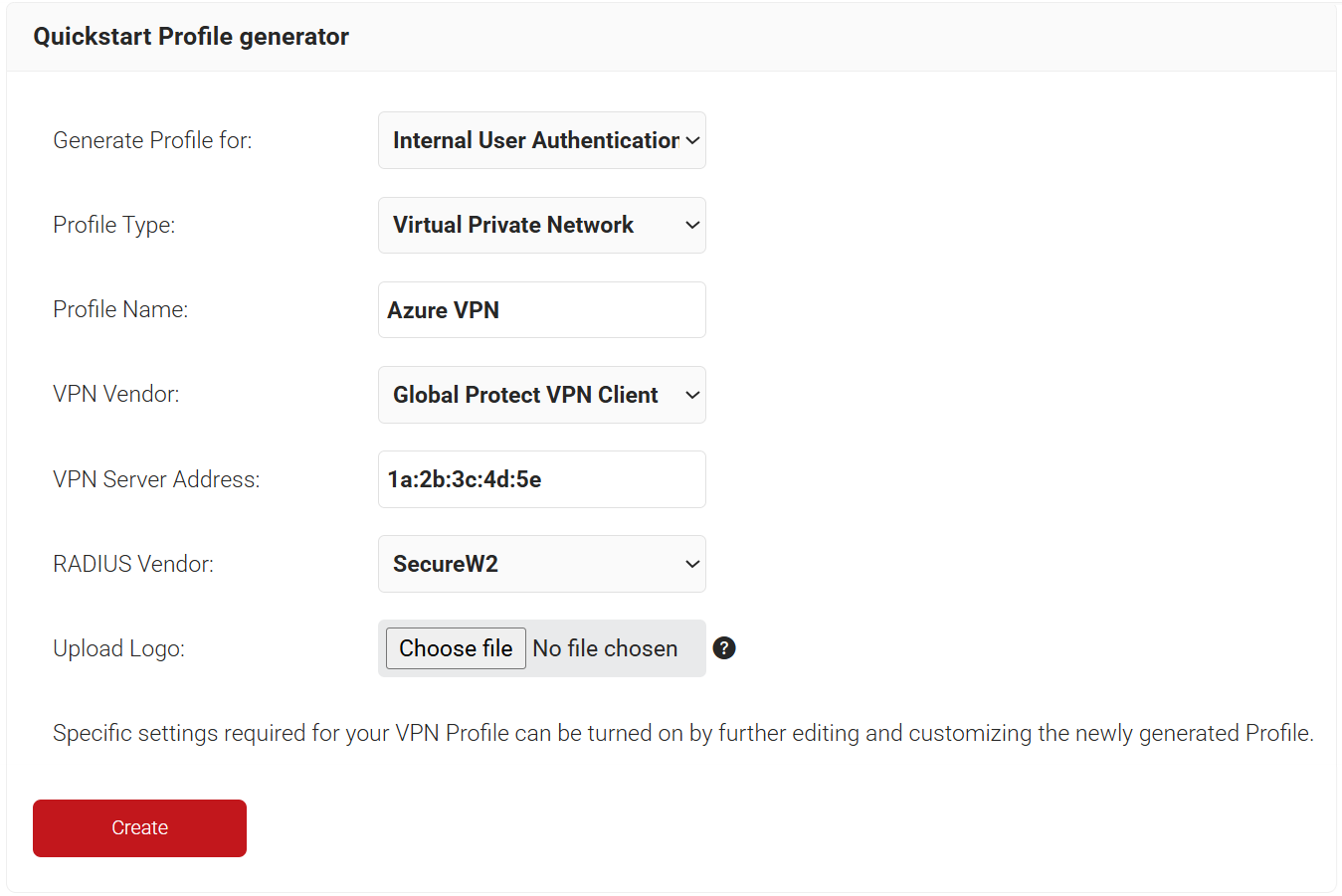Expand the Virtual Private Network profile type dropdown
The image size is (1342, 896).
(541, 225)
